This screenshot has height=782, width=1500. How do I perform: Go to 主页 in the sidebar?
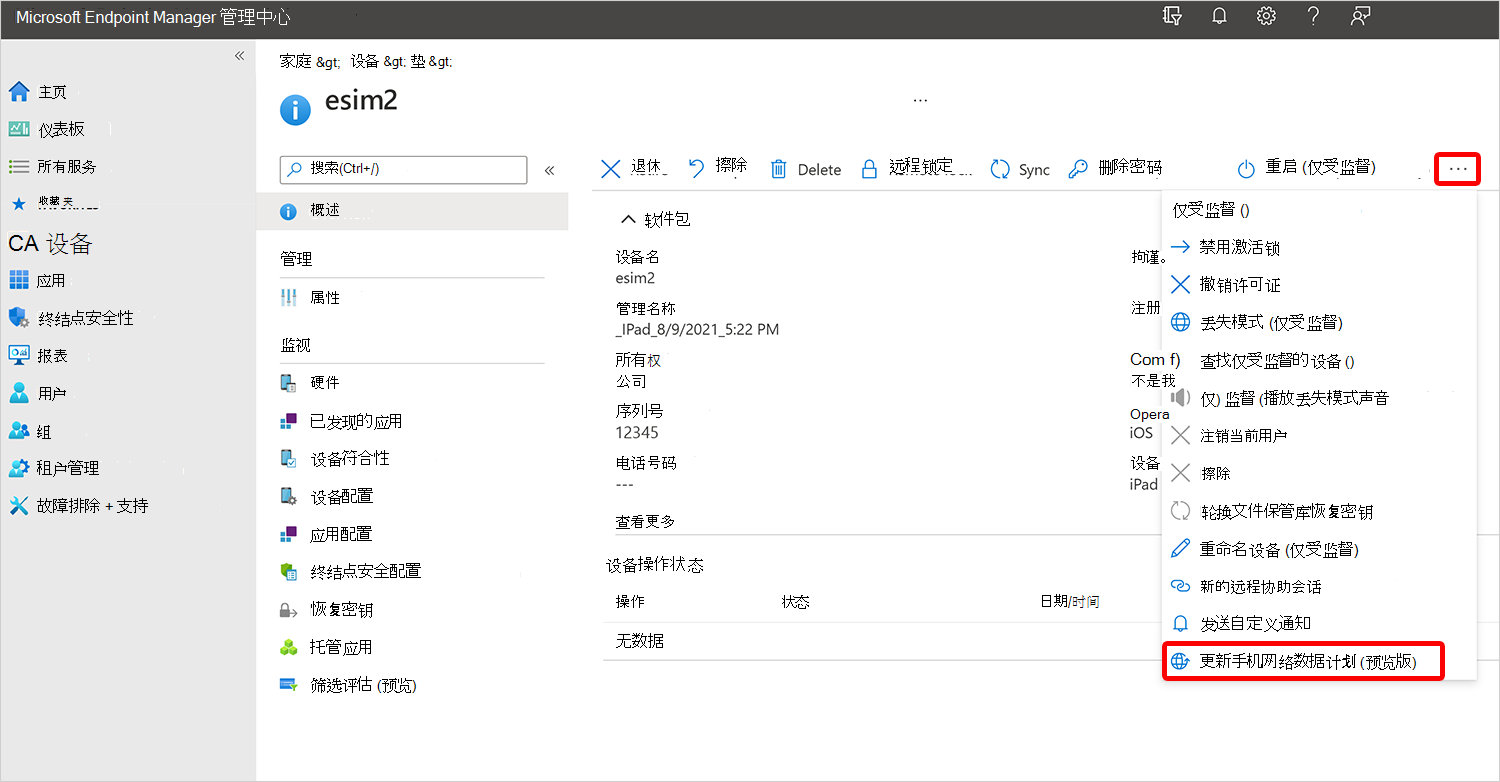point(52,92)
